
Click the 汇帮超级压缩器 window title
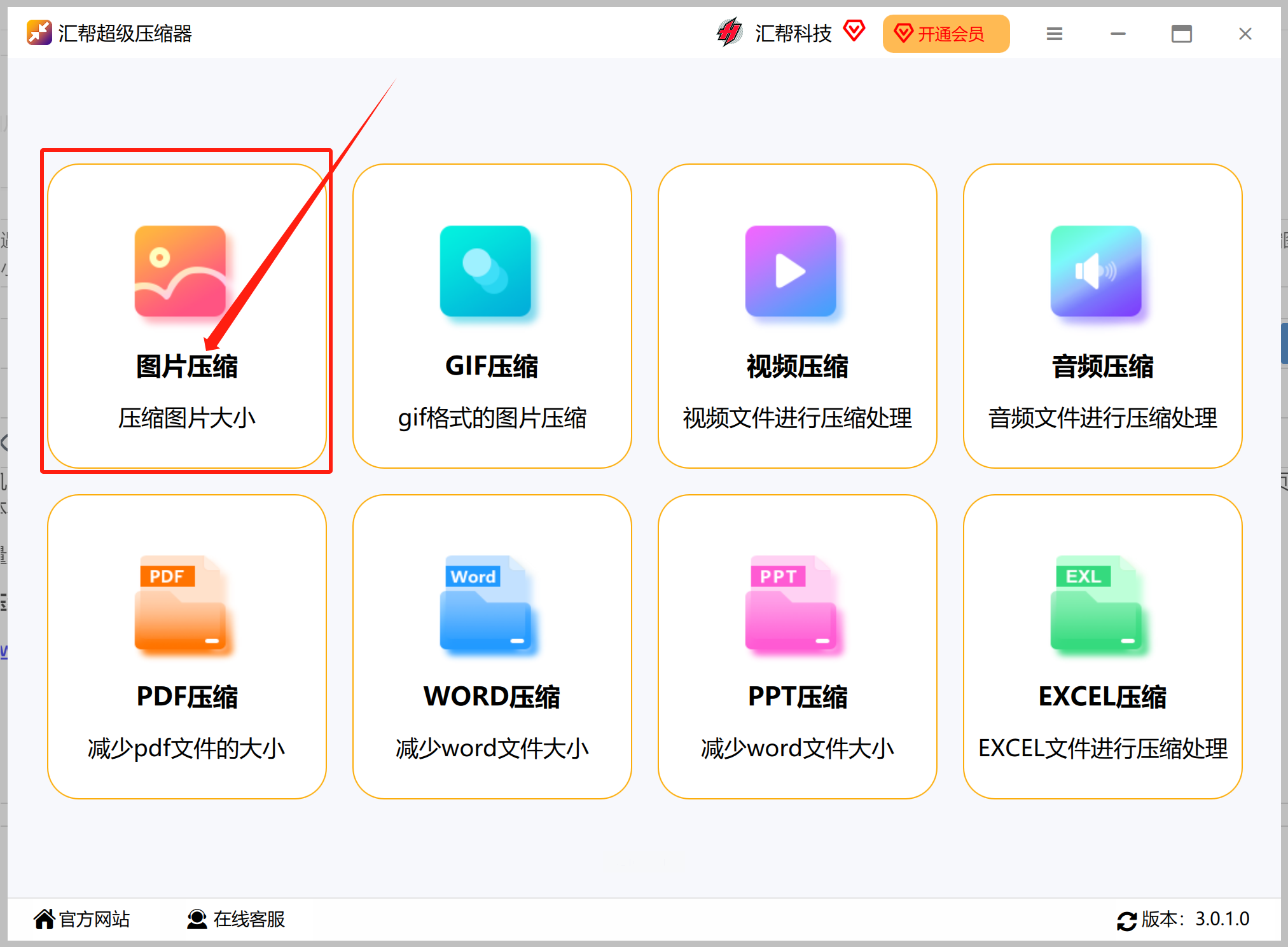[x=125, y=33]
